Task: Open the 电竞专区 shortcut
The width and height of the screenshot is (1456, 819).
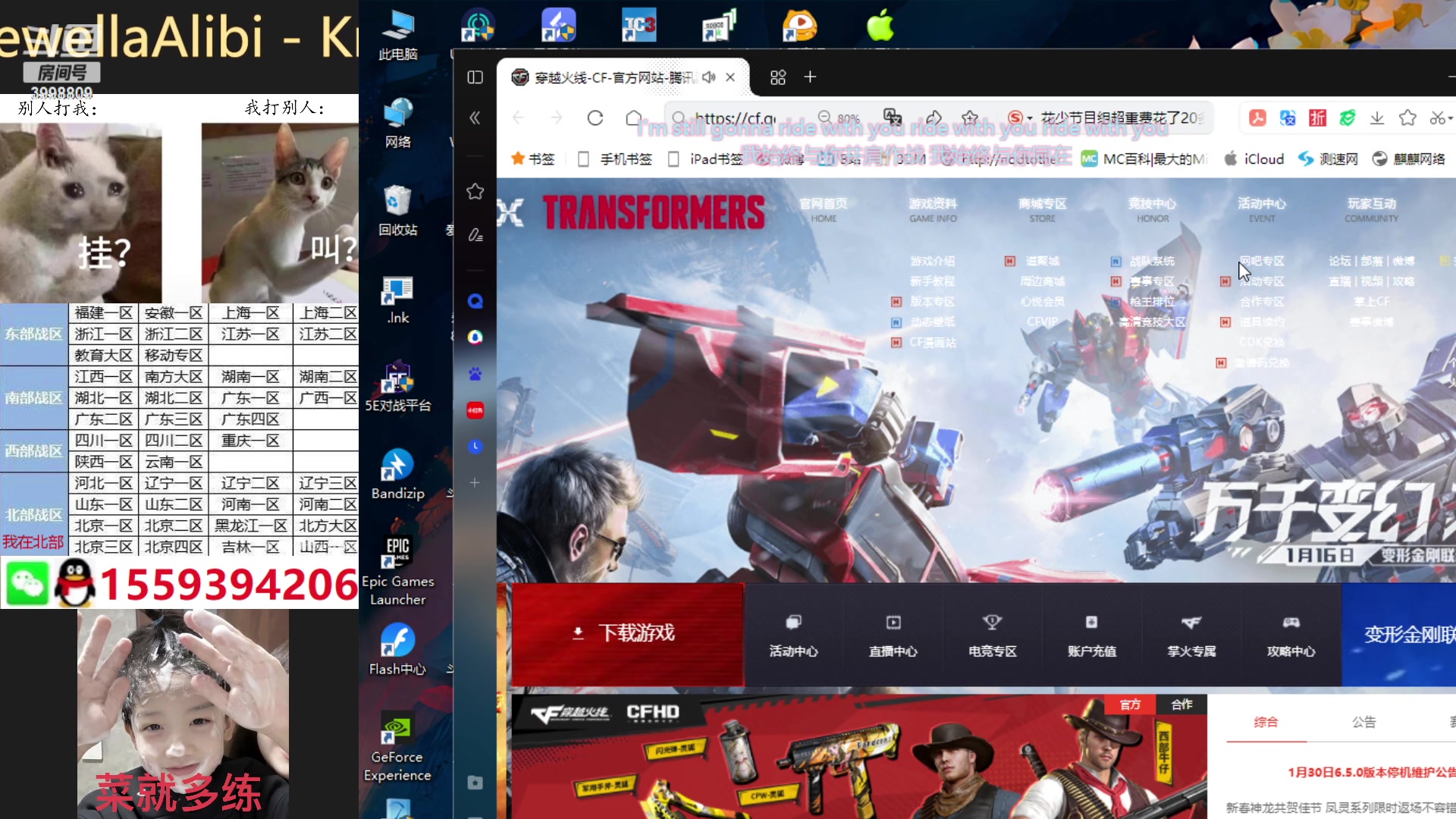Action: tap(993, 635)
